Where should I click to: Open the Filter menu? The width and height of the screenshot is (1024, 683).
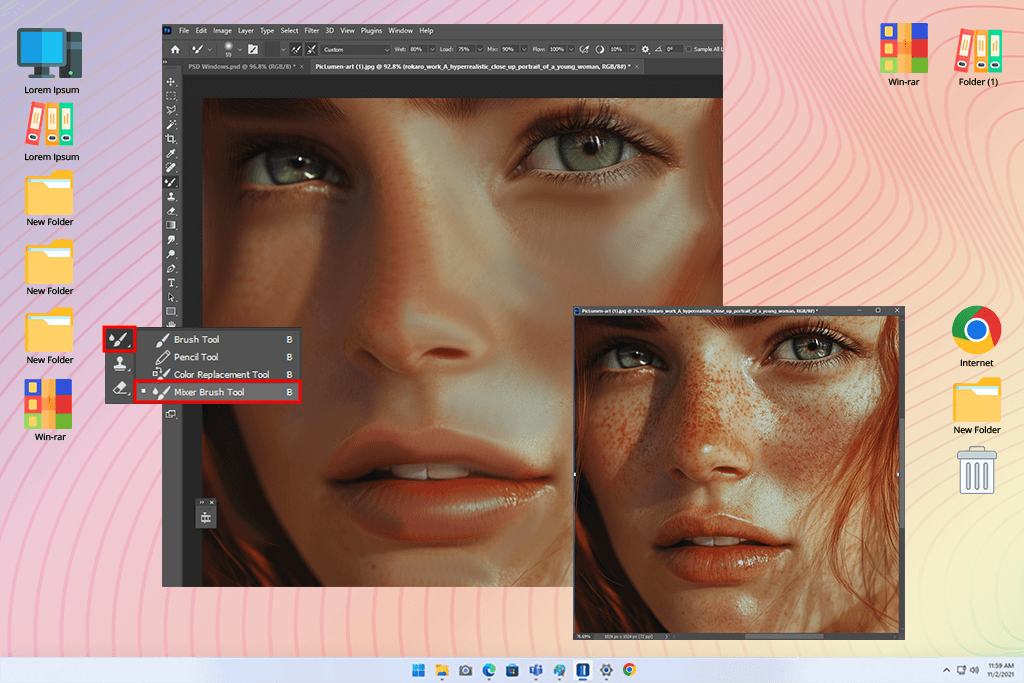click(312, 31)
